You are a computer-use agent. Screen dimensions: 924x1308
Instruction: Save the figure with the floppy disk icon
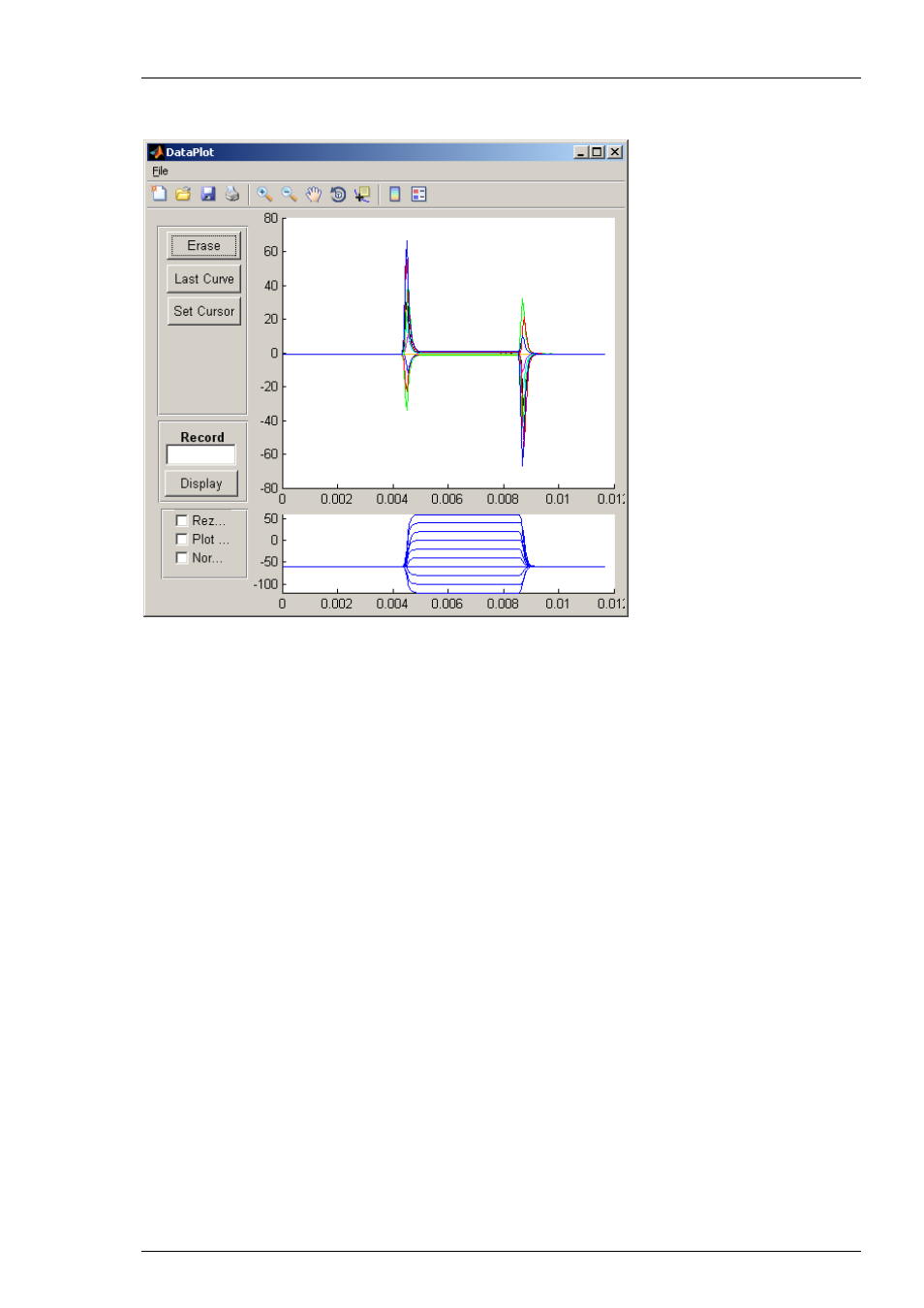pos(207,194)
